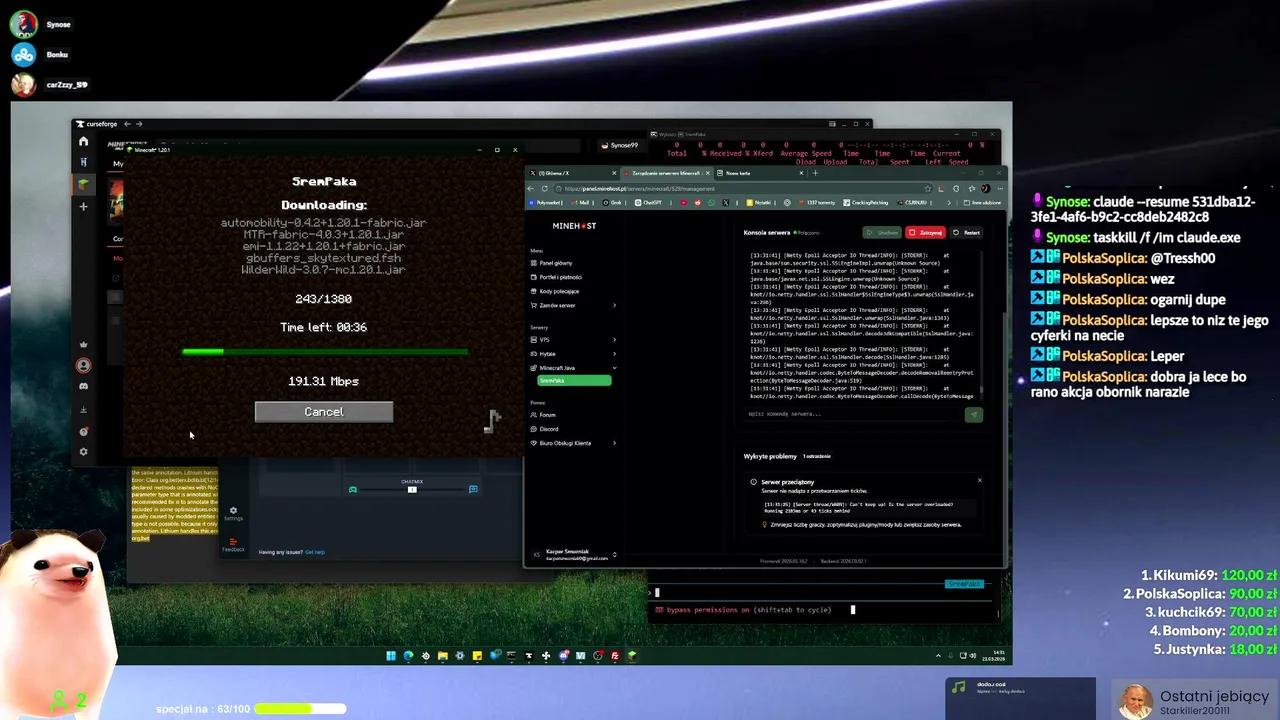Click the red Zatrzymaj stop button

(x=925, y=233)
